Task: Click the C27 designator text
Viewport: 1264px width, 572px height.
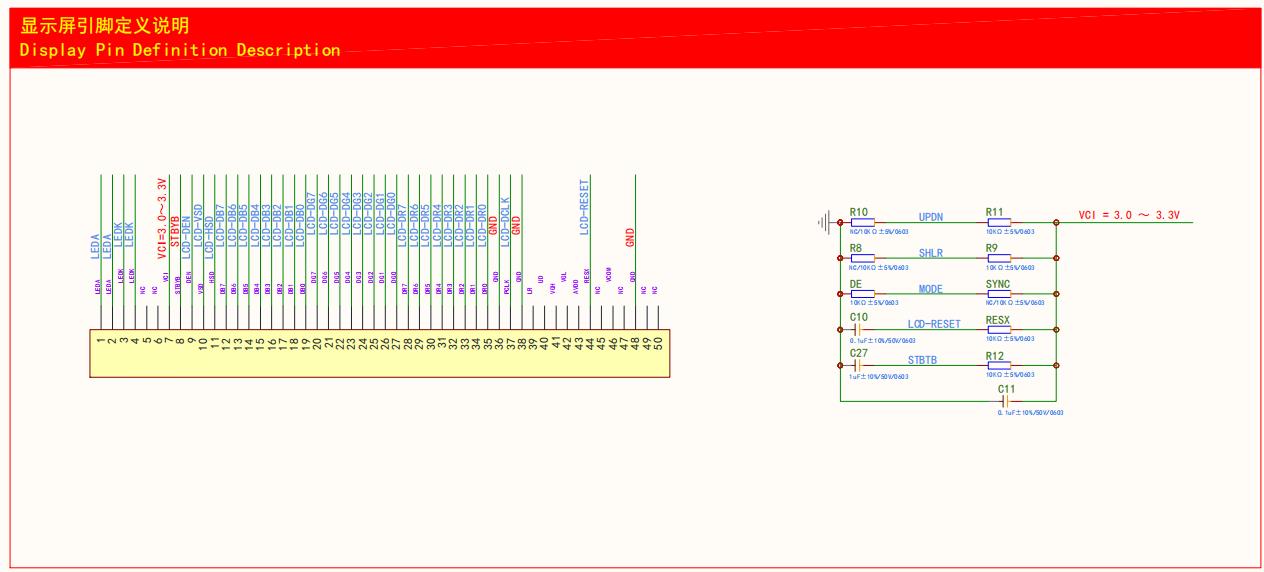Action: click(859, 353)
